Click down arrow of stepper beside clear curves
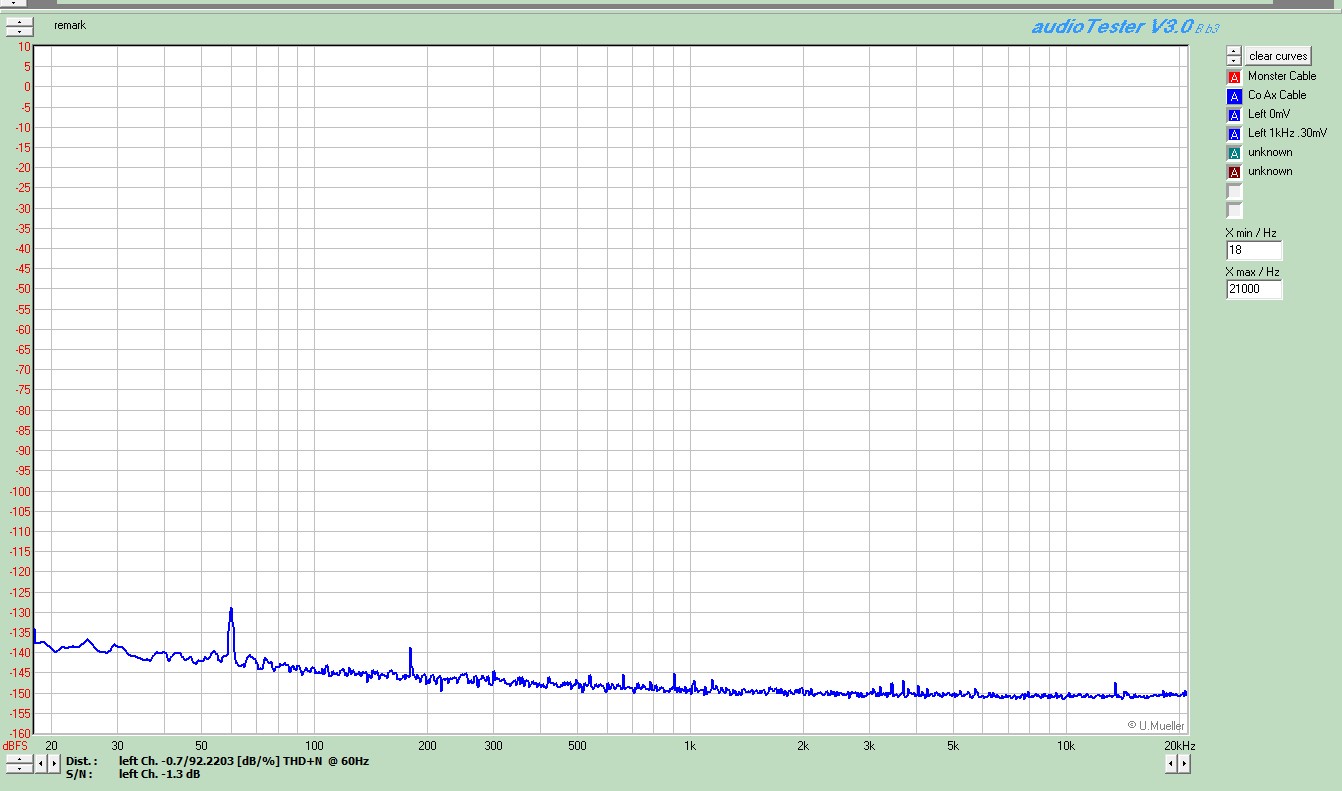 (x=1234, y=61)
